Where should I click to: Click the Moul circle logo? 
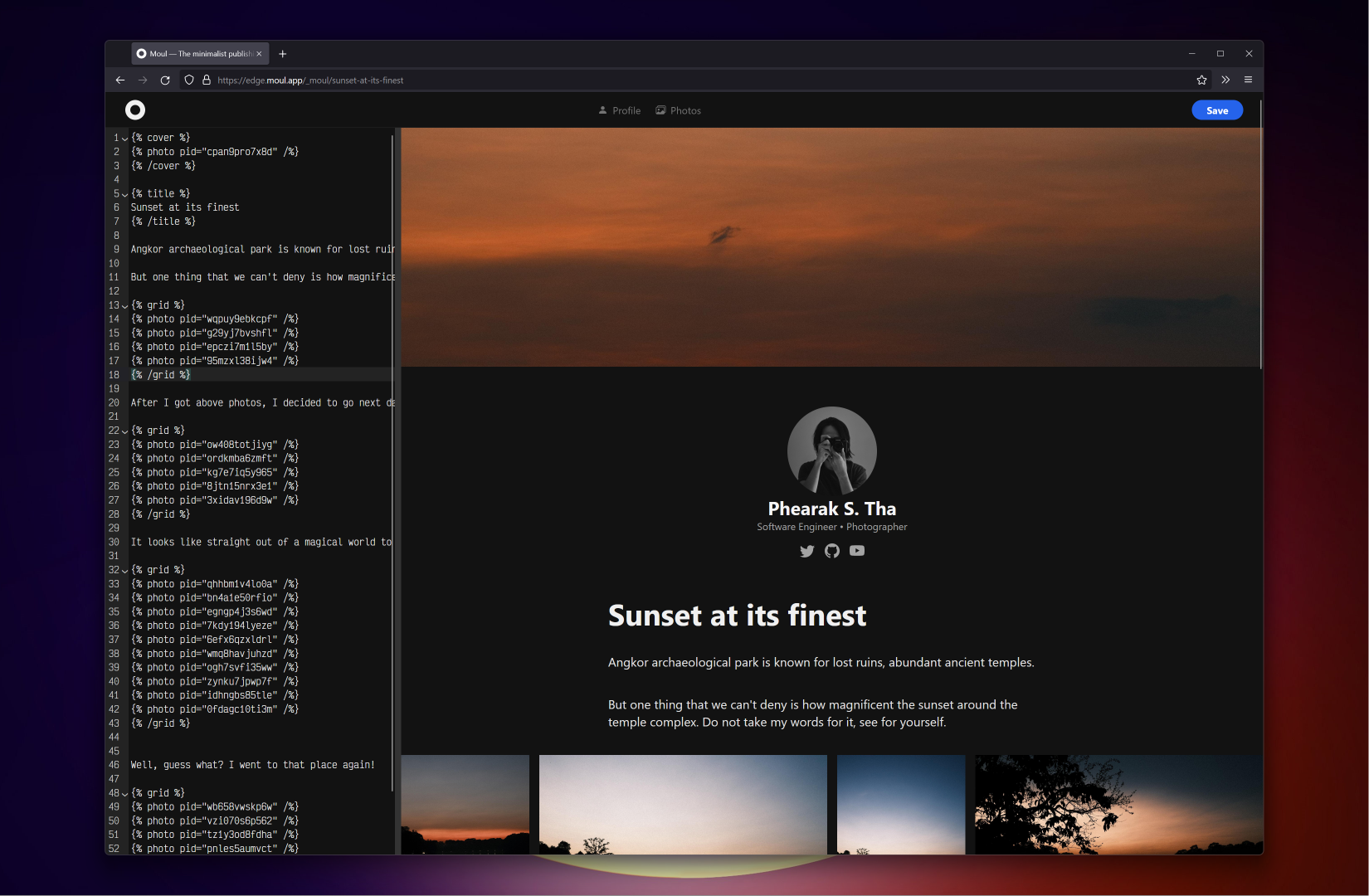(135, 110)
